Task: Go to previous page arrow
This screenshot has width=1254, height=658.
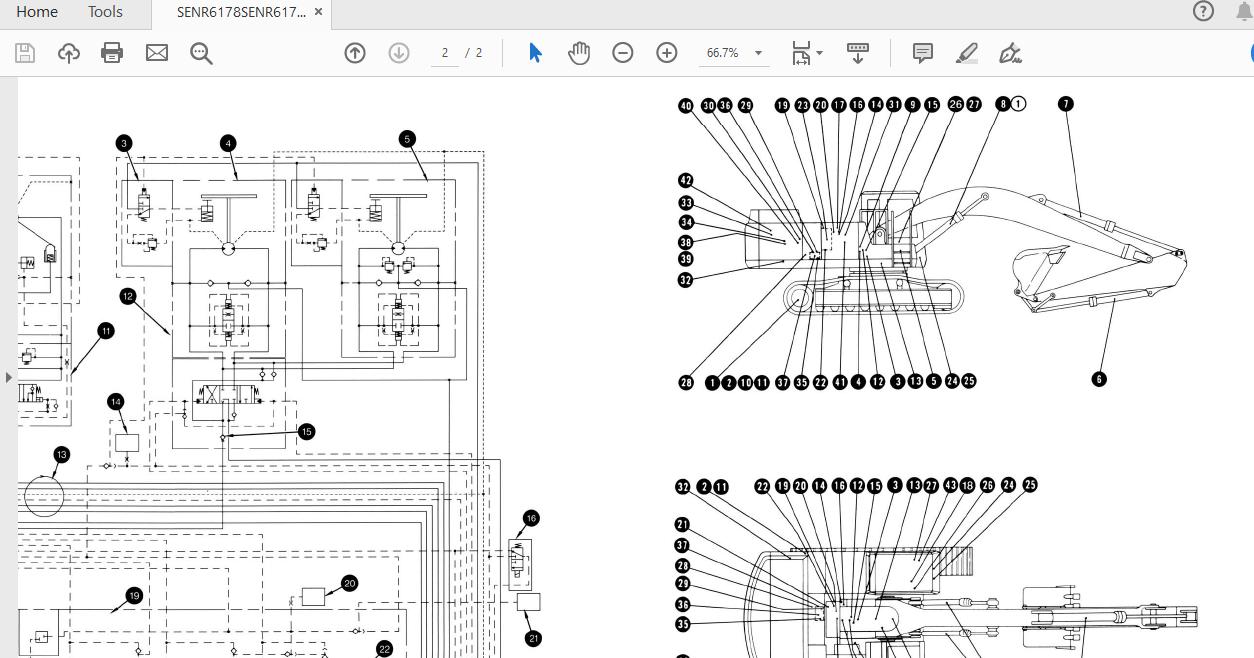Action: point(355,53)
